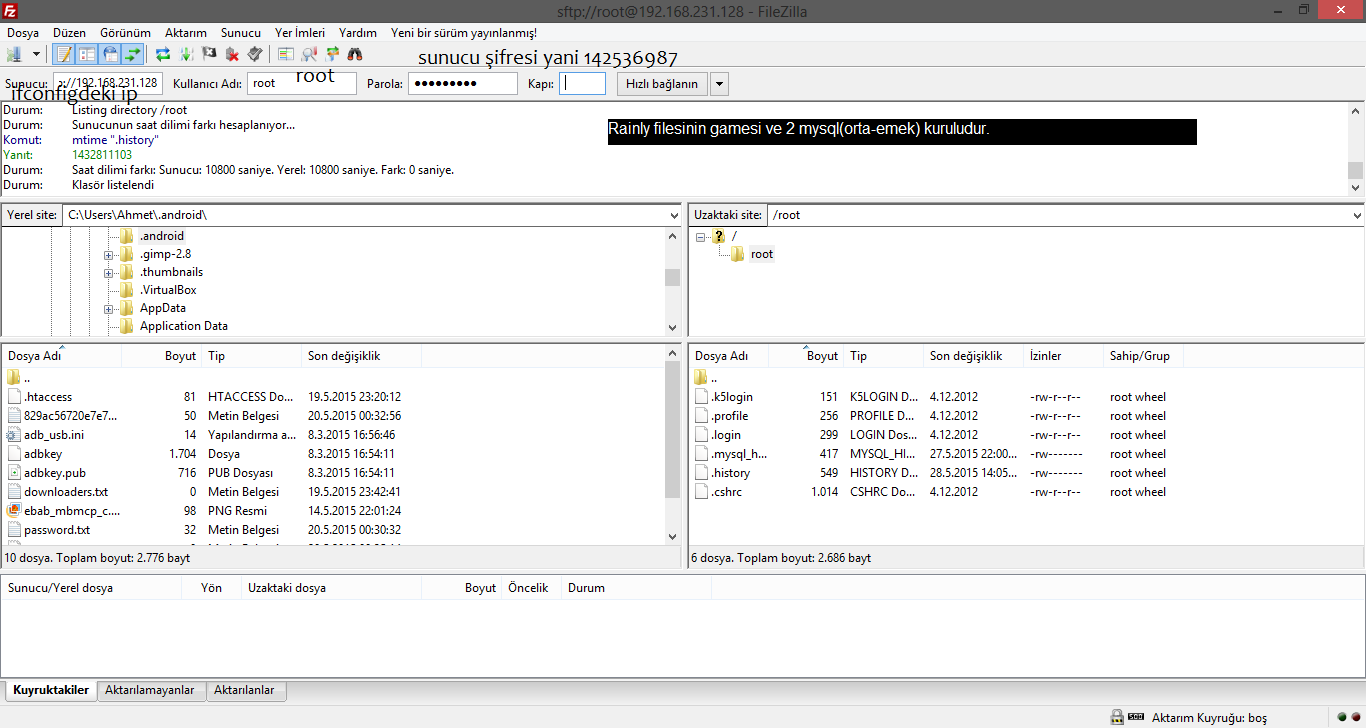Open the Aktarım menu

186,33
